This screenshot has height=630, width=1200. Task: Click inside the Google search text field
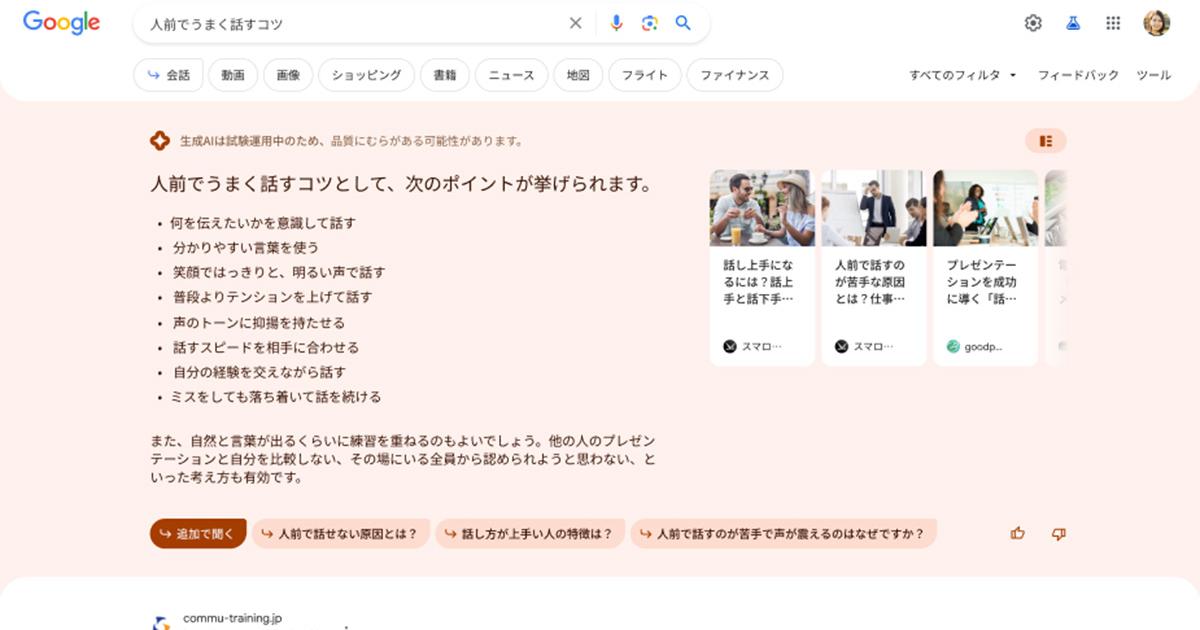[350, 23]
